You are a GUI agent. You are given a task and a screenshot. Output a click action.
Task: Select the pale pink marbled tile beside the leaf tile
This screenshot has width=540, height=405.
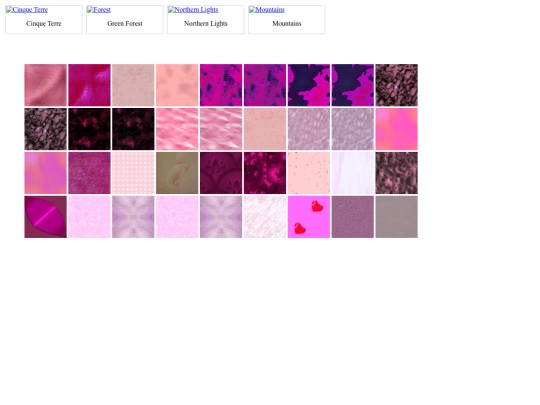[89, 217]
